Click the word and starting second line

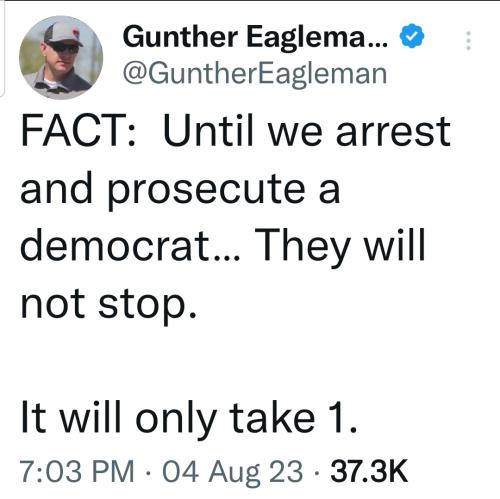(56, 188)
